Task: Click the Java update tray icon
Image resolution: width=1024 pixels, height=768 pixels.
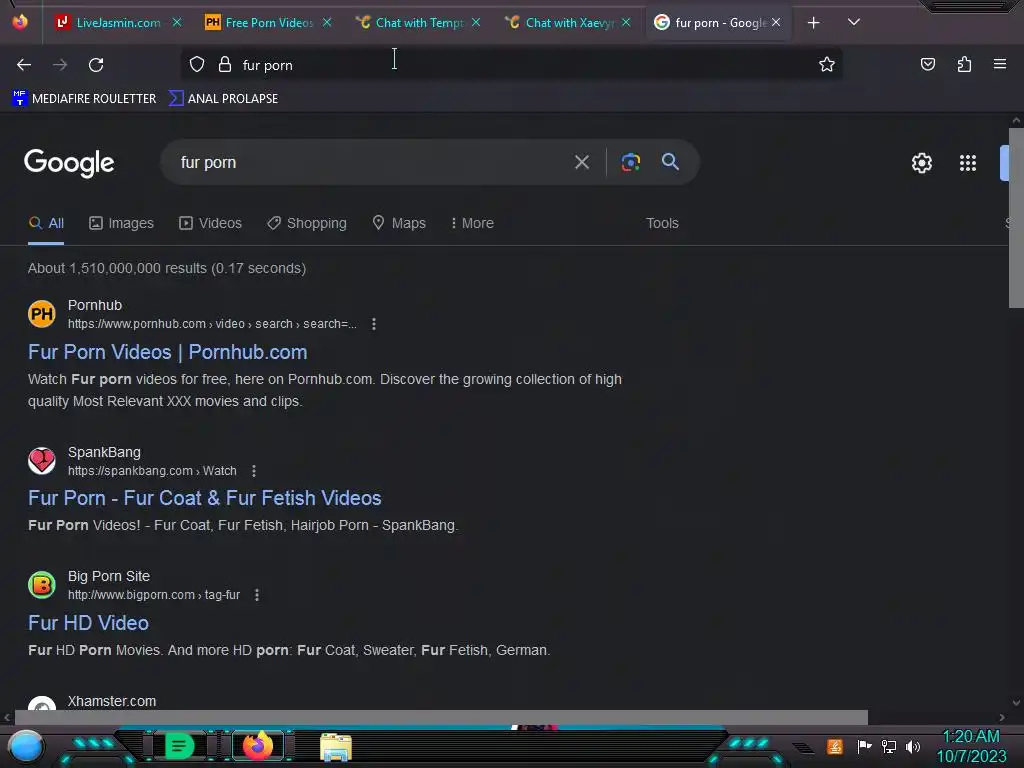Action: point(835,746)
